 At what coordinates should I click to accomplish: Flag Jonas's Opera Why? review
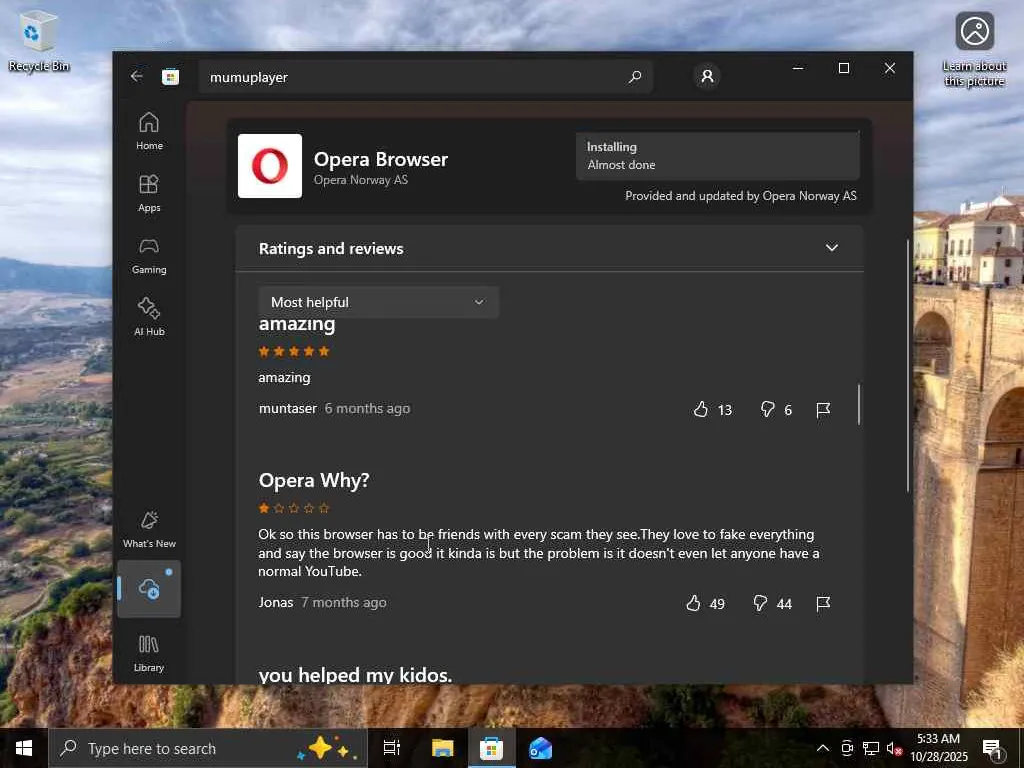point(823,603)
